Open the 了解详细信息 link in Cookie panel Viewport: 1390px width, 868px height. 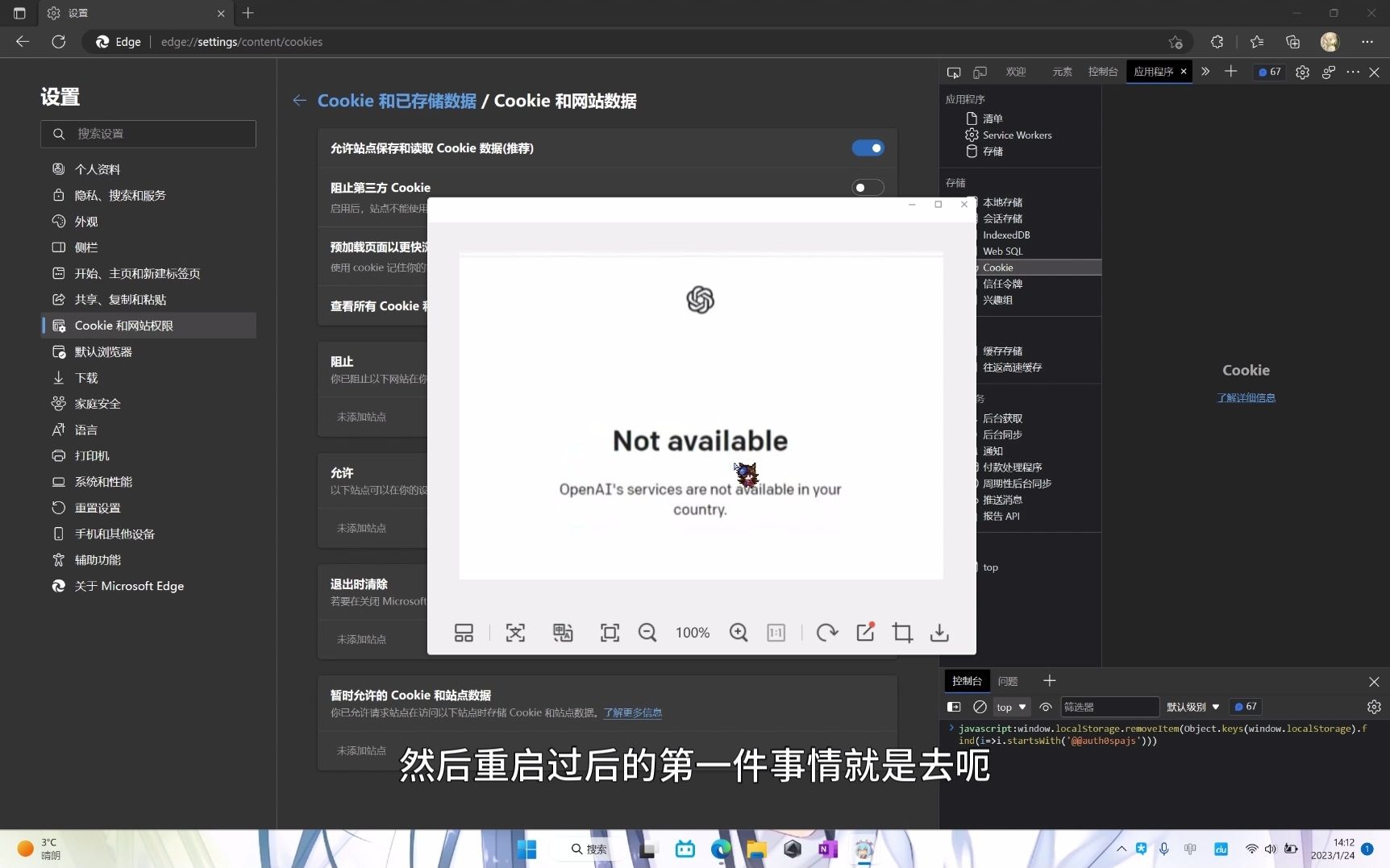(1246, 397)
